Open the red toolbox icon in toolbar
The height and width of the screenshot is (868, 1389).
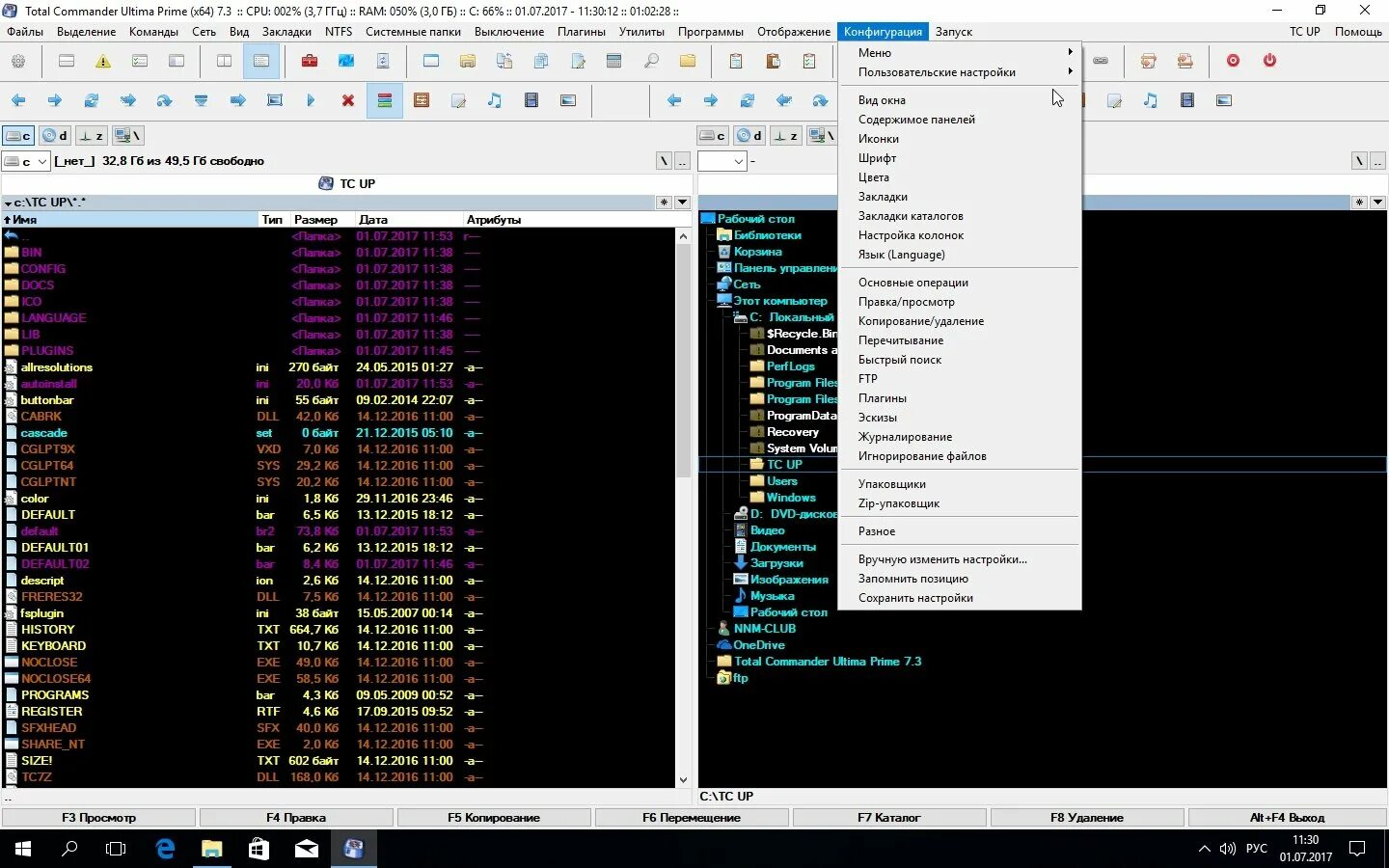click(310, 61)
